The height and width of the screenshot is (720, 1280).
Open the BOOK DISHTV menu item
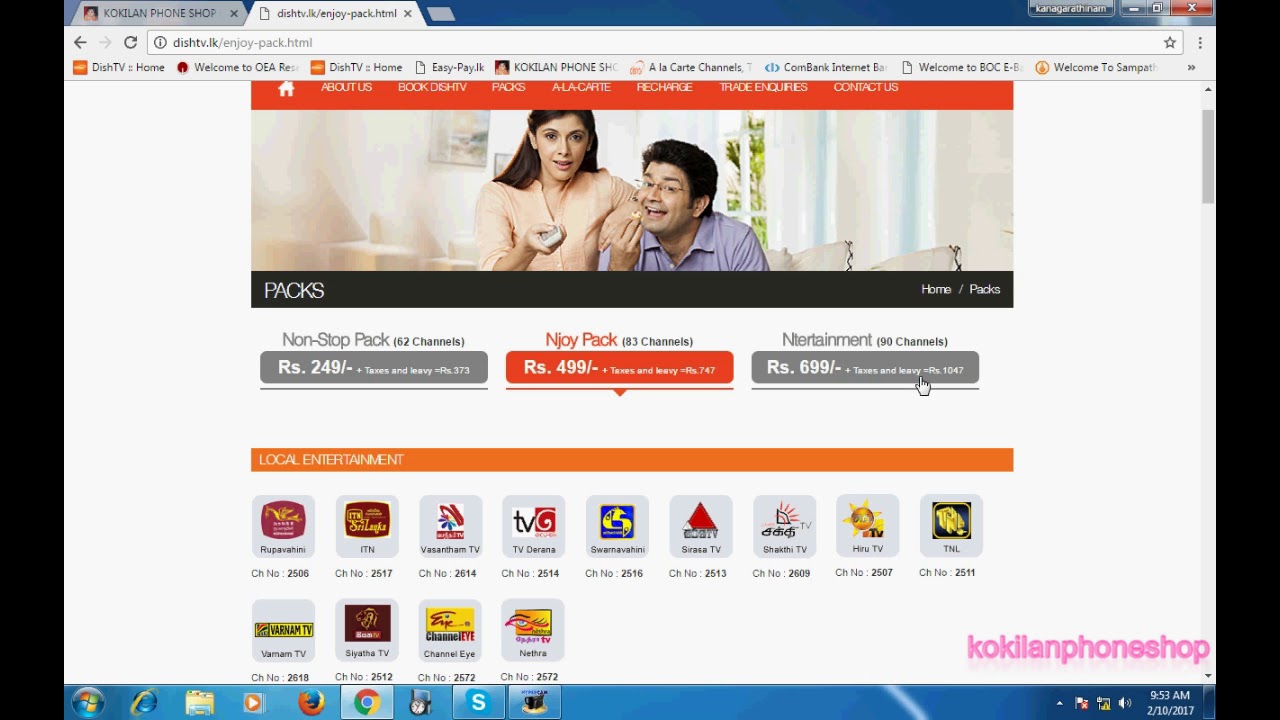432,87
